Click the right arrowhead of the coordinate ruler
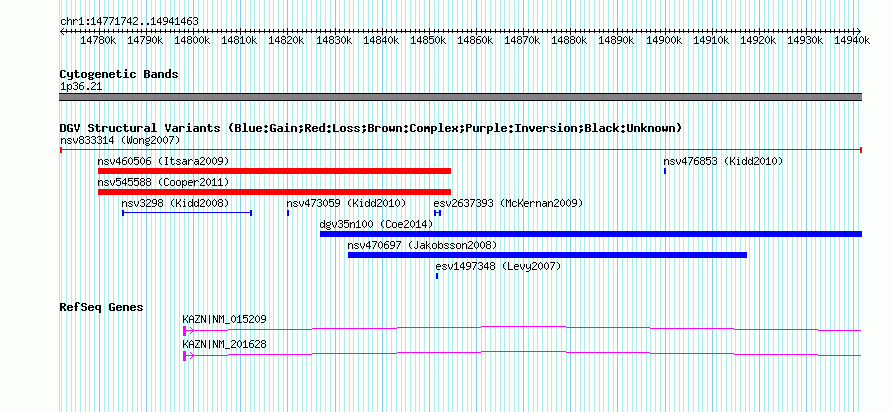The image size is (890, 412). click(x=858, y=31)
